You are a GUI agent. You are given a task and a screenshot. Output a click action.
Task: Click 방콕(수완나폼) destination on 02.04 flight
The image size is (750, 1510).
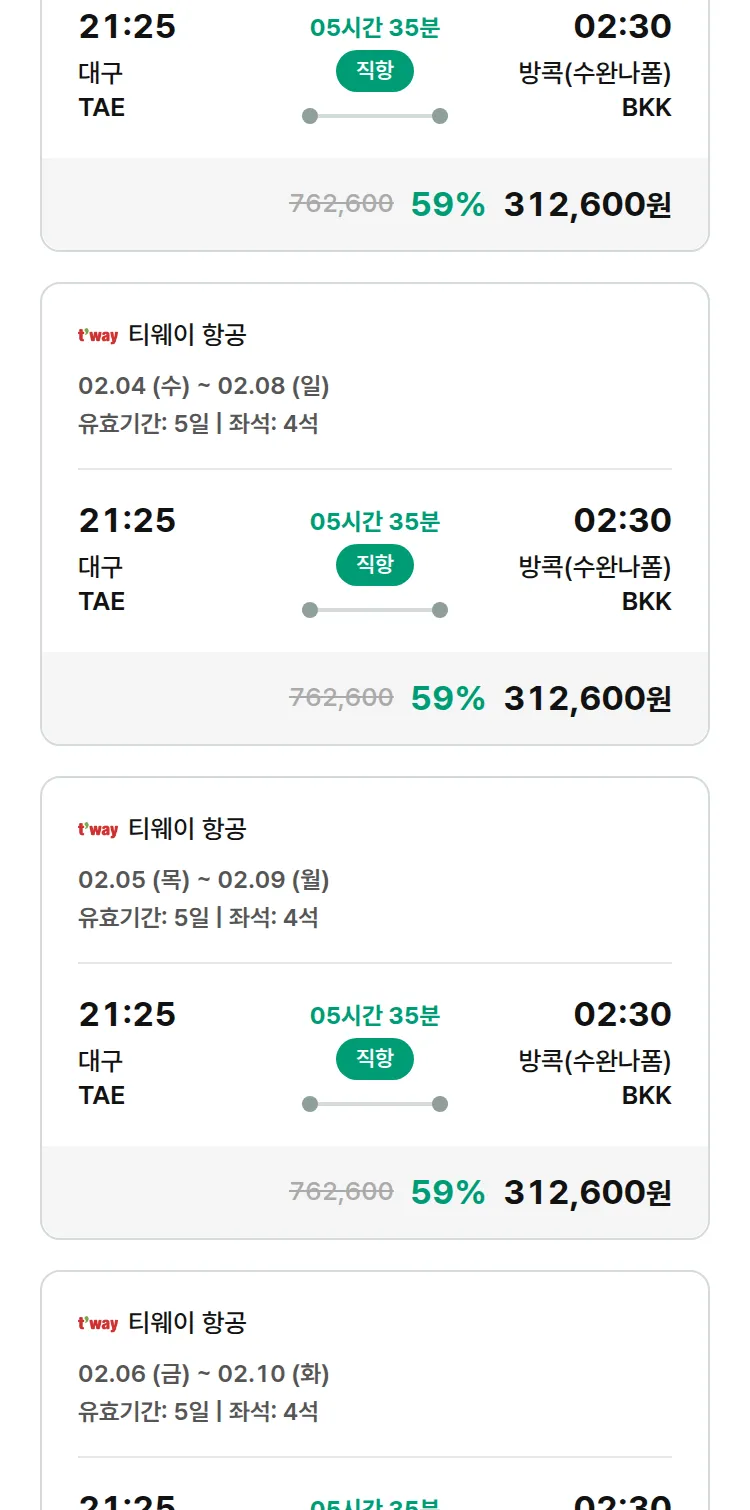tap(595, 567)
